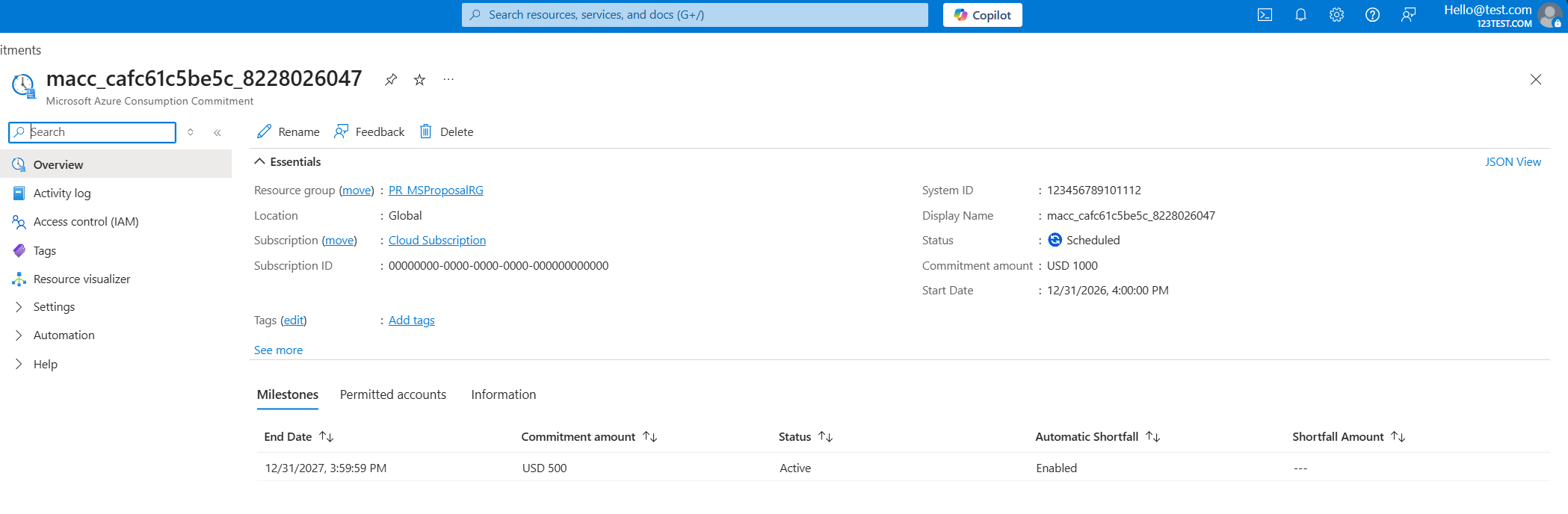This screenshot has height=514, width=1568.
Task: Toggle expand/collapse all menu groups
Action: click(x=191, y=132)
